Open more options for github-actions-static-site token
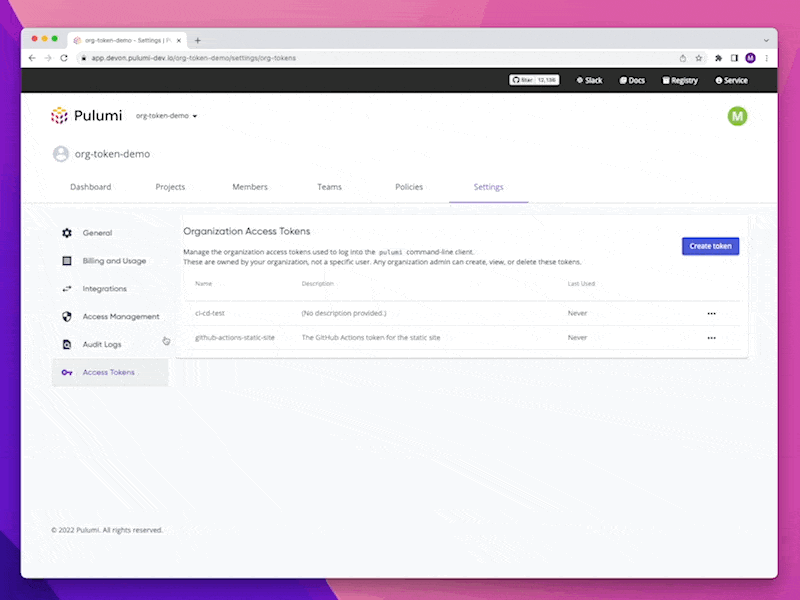The image size is (800, 600). click(711, 338)
